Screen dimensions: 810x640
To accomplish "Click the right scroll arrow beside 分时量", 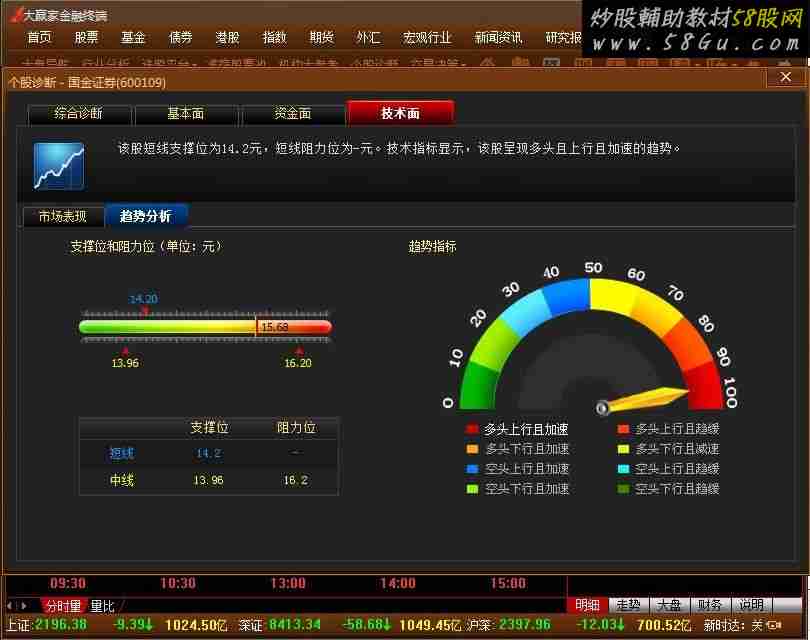I will [x=24, y=605].
